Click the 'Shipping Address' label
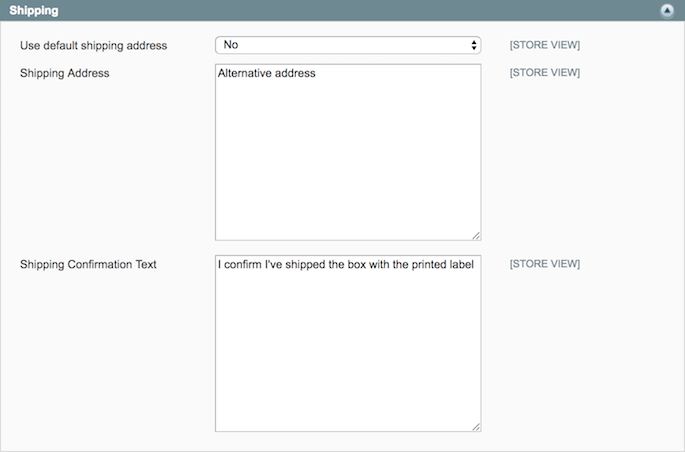685x452 pixels. (65, 73)
